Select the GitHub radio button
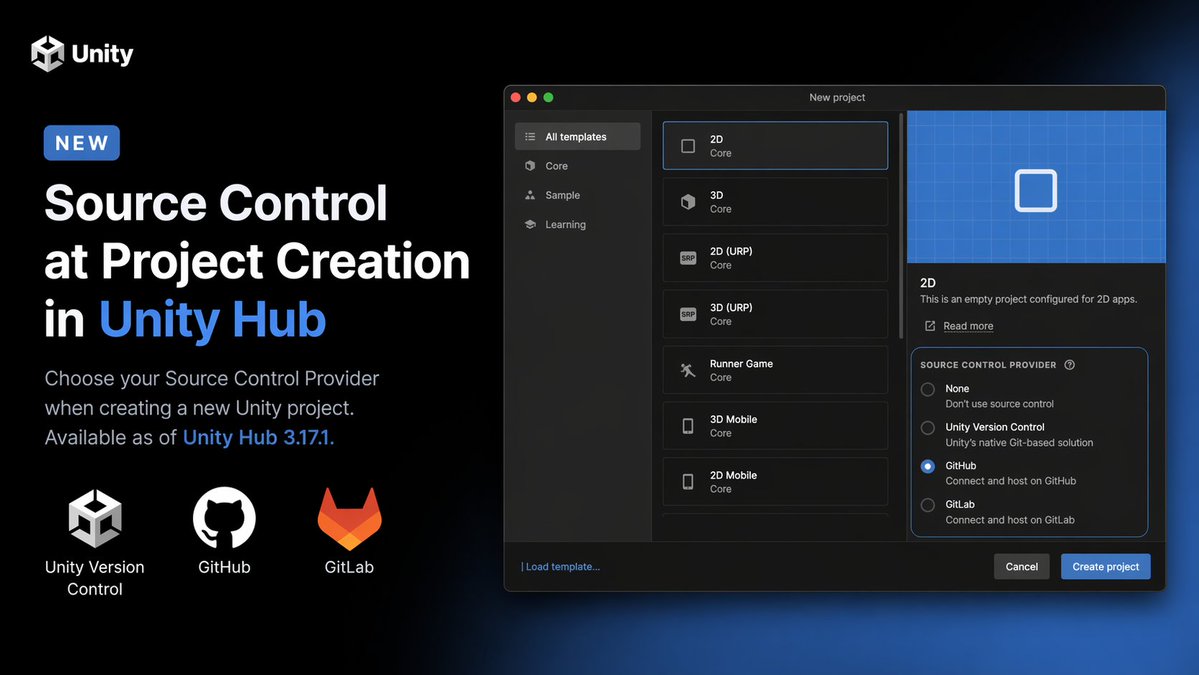The height and width of the screenshot is (675, 1199). (x=928, y=466)
